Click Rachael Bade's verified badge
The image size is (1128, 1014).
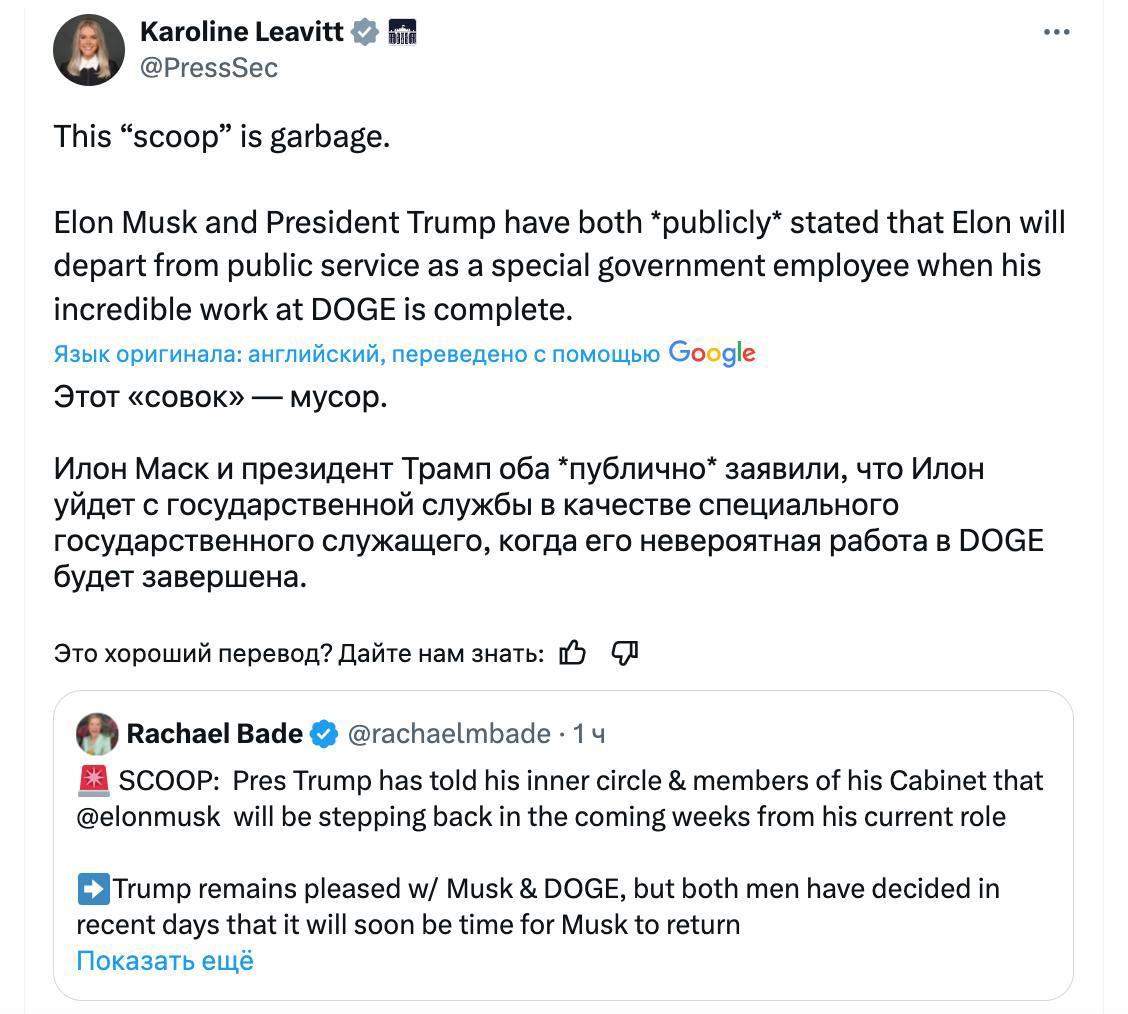[324, 734]
